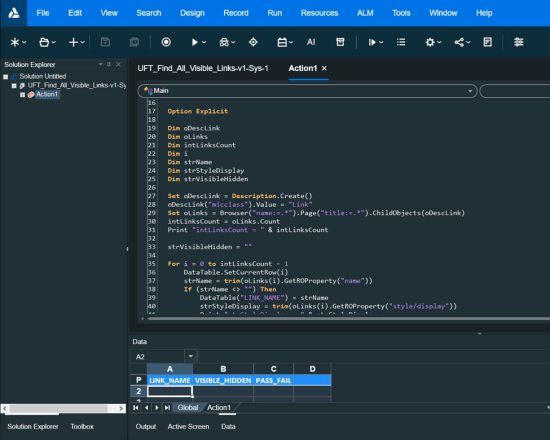Pin the Solution Explorer panel
This screenshot has width=550, height=440.
(109, 64)
